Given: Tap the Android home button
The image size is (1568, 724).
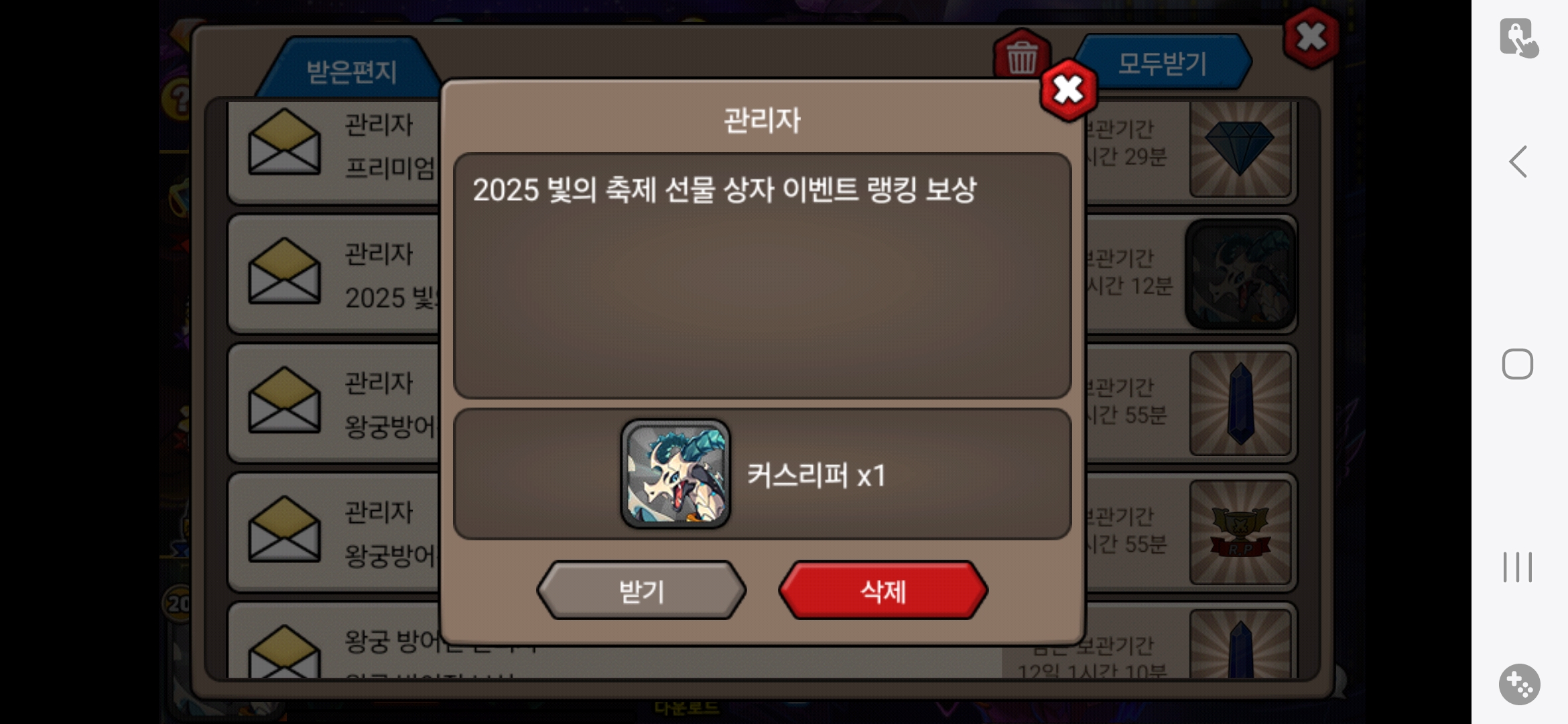Looking at the screenshot, I should [x=1518, y=364].
